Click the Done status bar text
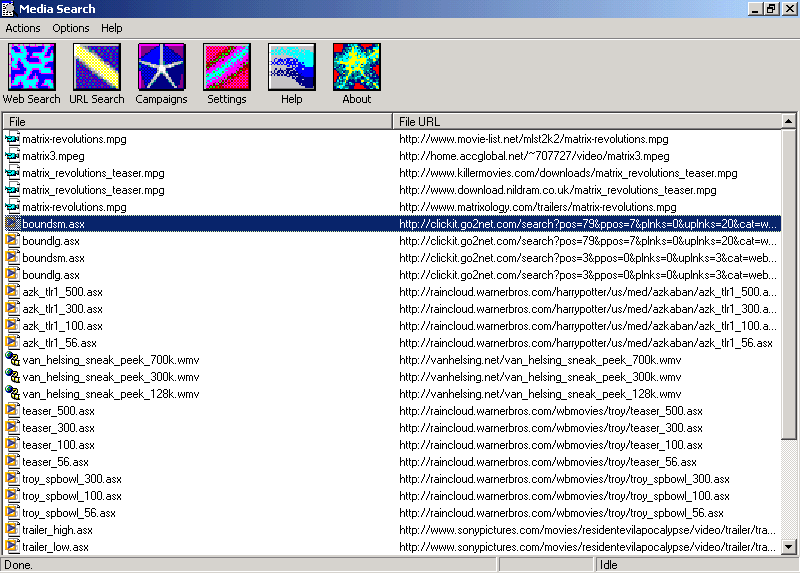Screen dimensions: 800x574 pyautogui.click(x=18, y=565)
